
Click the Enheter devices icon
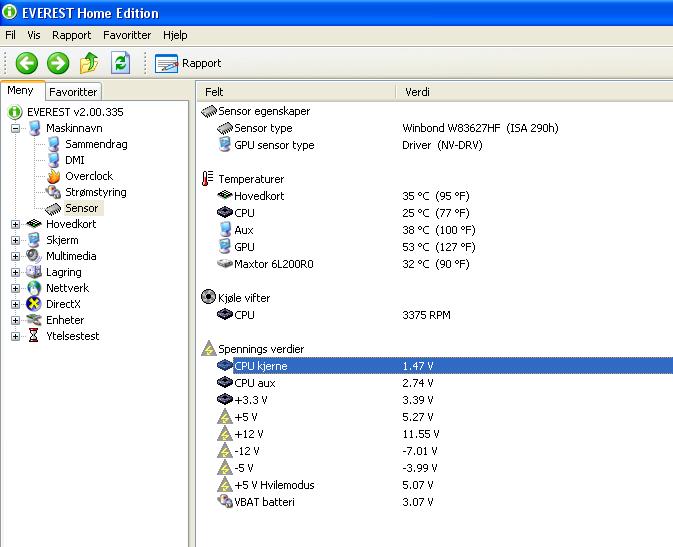[33, 319]
